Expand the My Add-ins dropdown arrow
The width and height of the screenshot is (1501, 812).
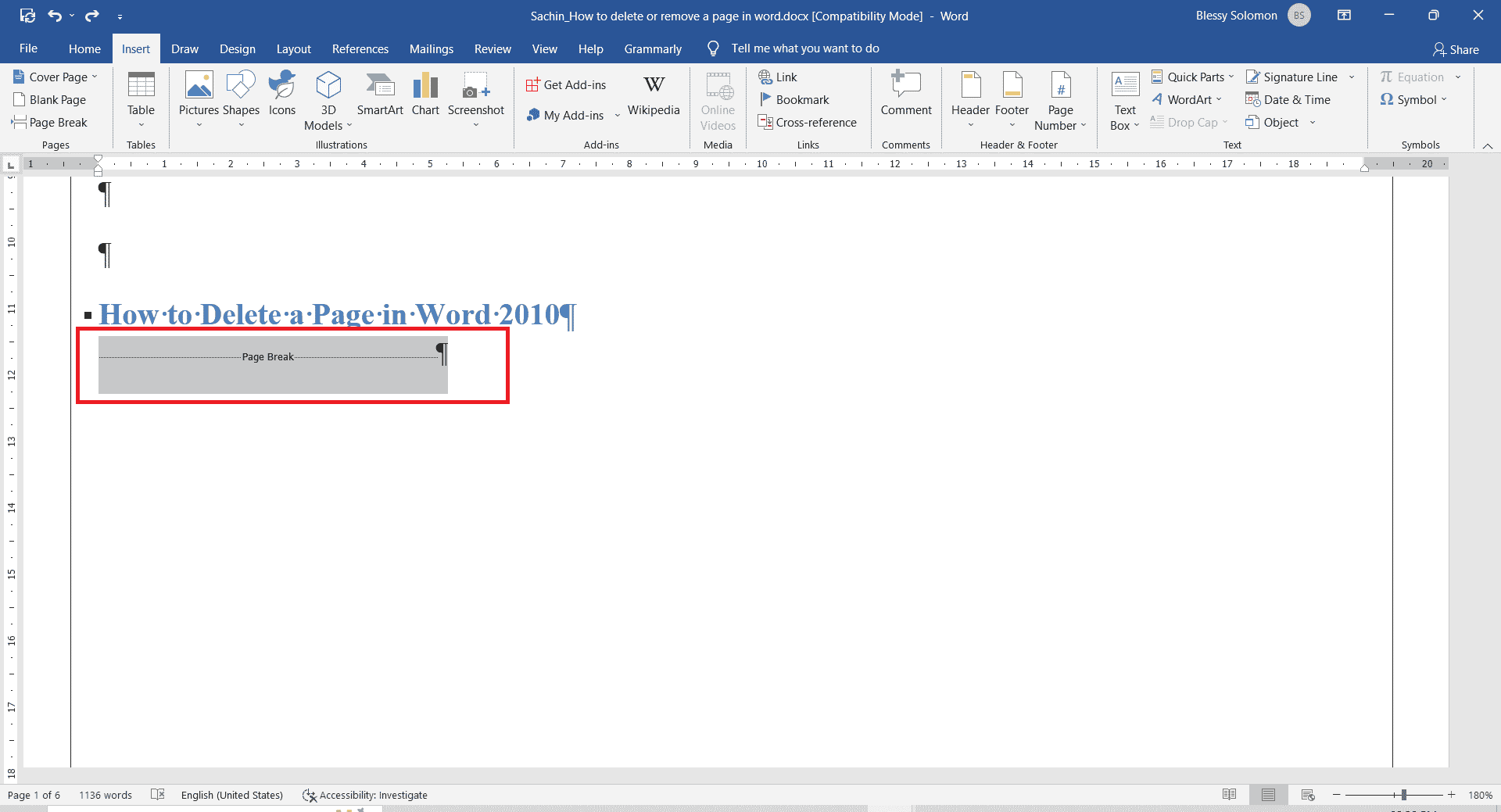(617, 116)
